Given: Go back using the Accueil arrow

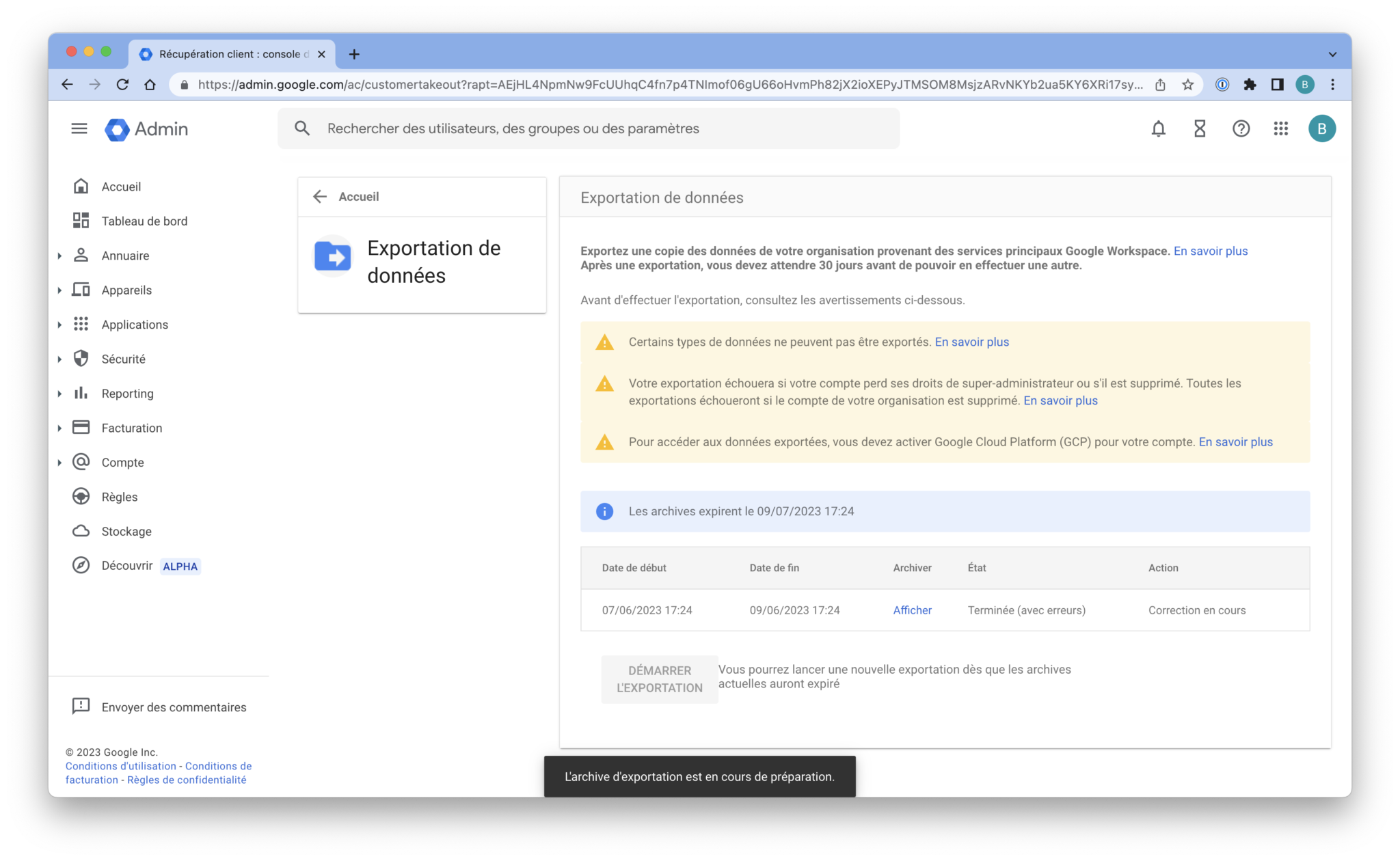Looking at the screenshot, I should 319,196.
